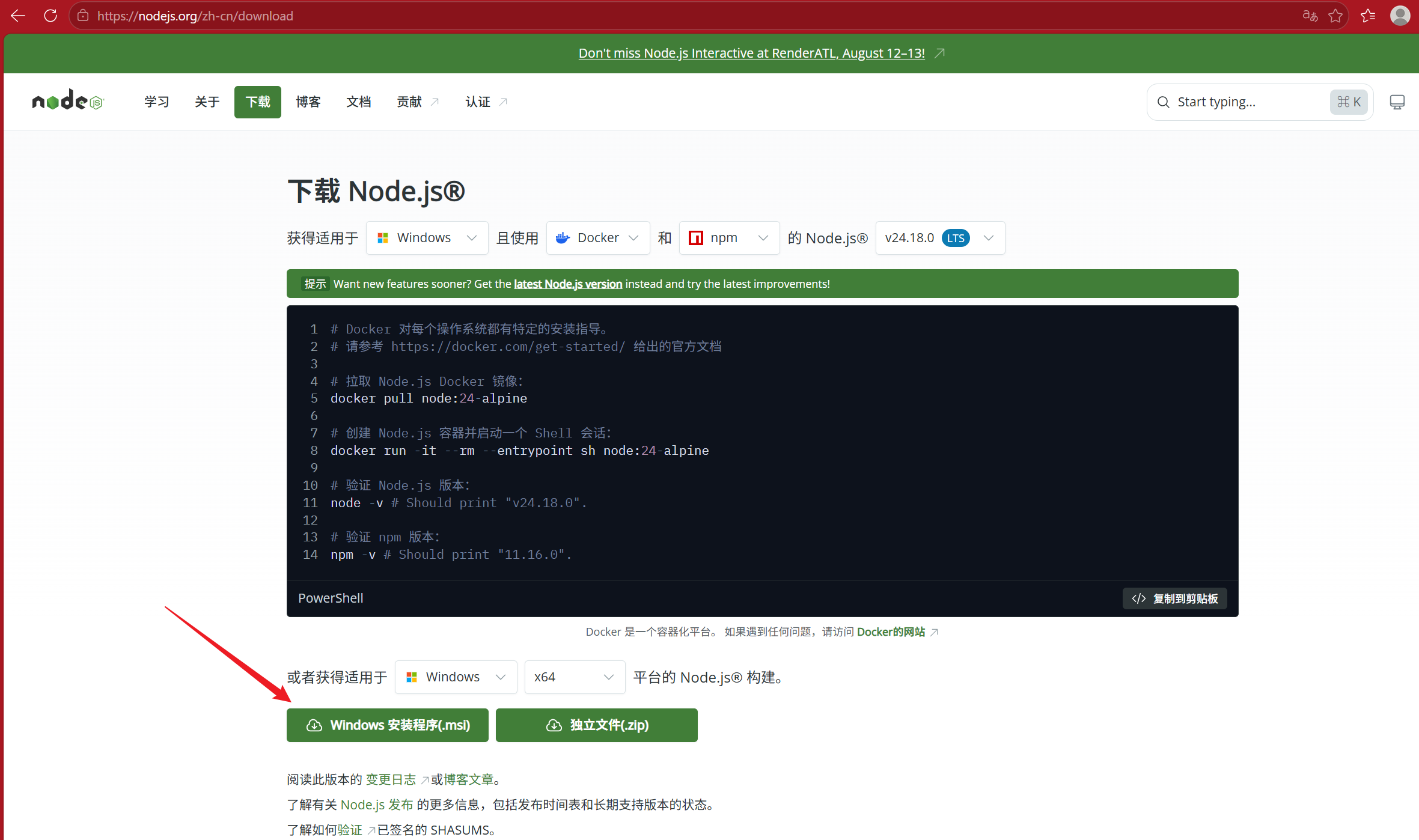
Task: Open the 关于 menu item
Action: point(207,102)
